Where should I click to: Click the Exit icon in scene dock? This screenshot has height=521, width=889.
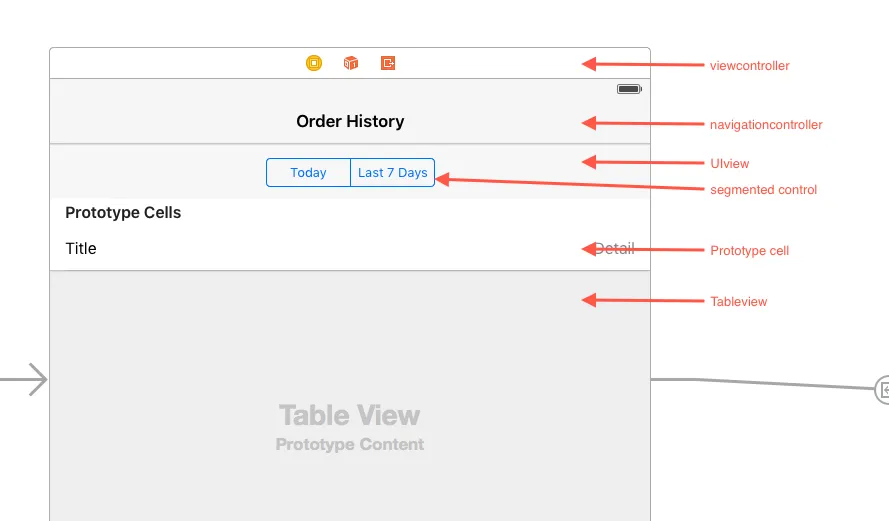tap(388, 63)
